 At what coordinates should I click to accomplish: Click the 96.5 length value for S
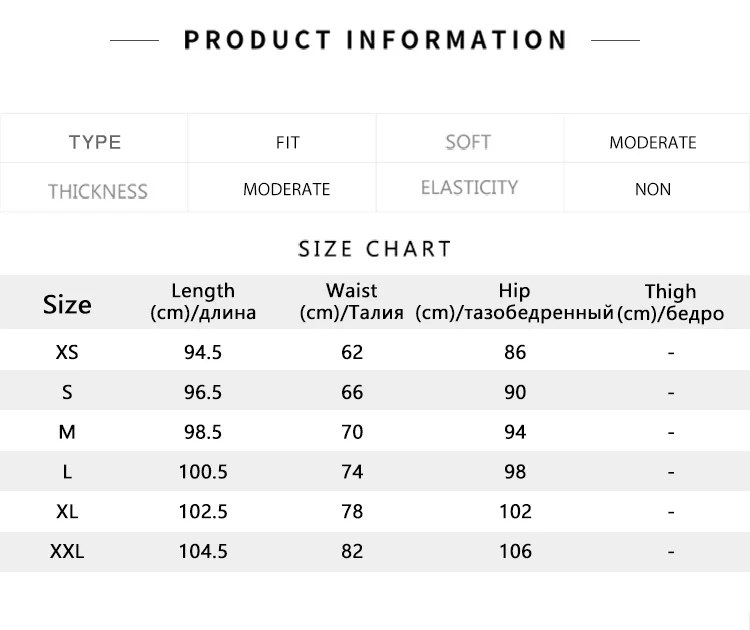[203, 392]
